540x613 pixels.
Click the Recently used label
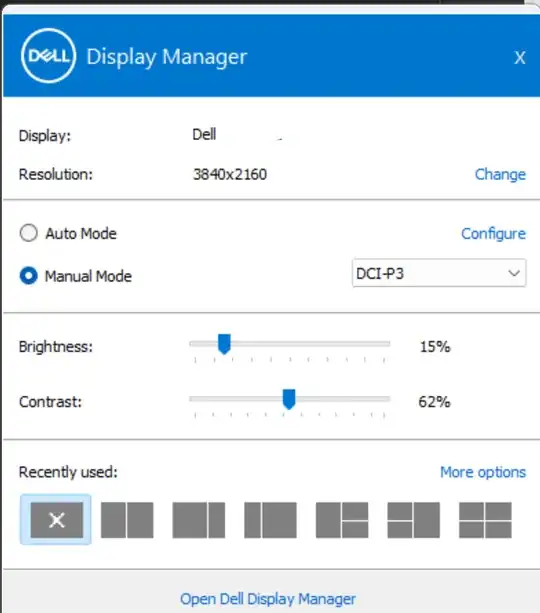pos(68,472)
